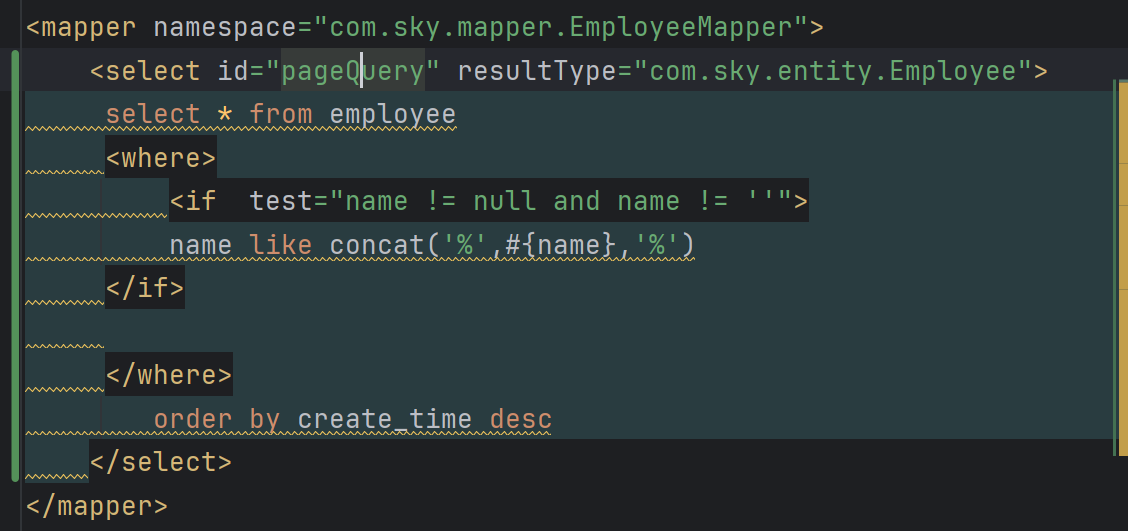Click the yellow warning stripe on the scrollbar

[1124, 268]
